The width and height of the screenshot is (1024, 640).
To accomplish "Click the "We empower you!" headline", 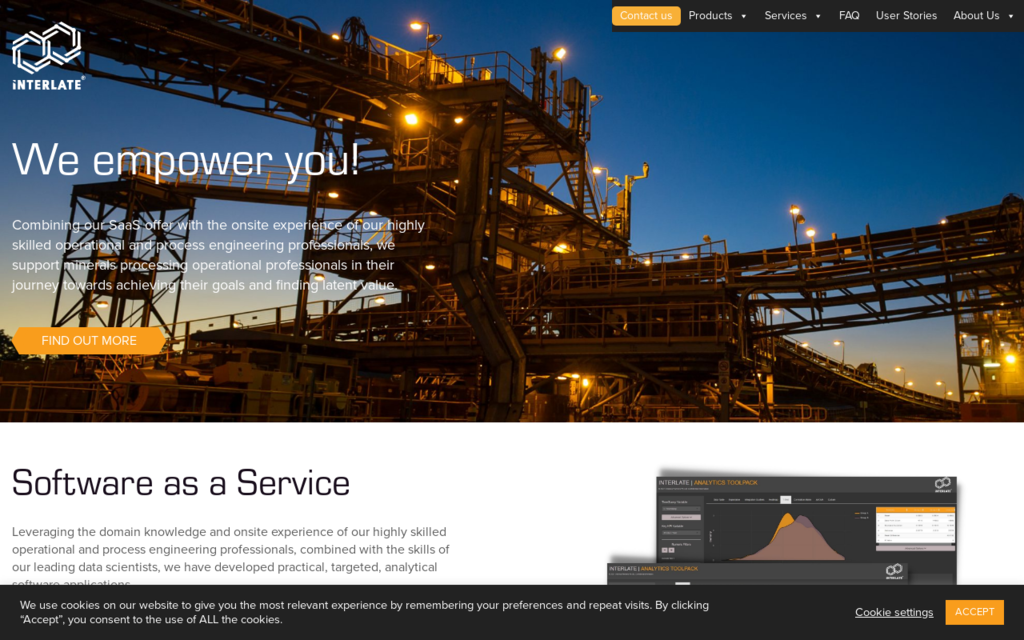I will [186, 160].
